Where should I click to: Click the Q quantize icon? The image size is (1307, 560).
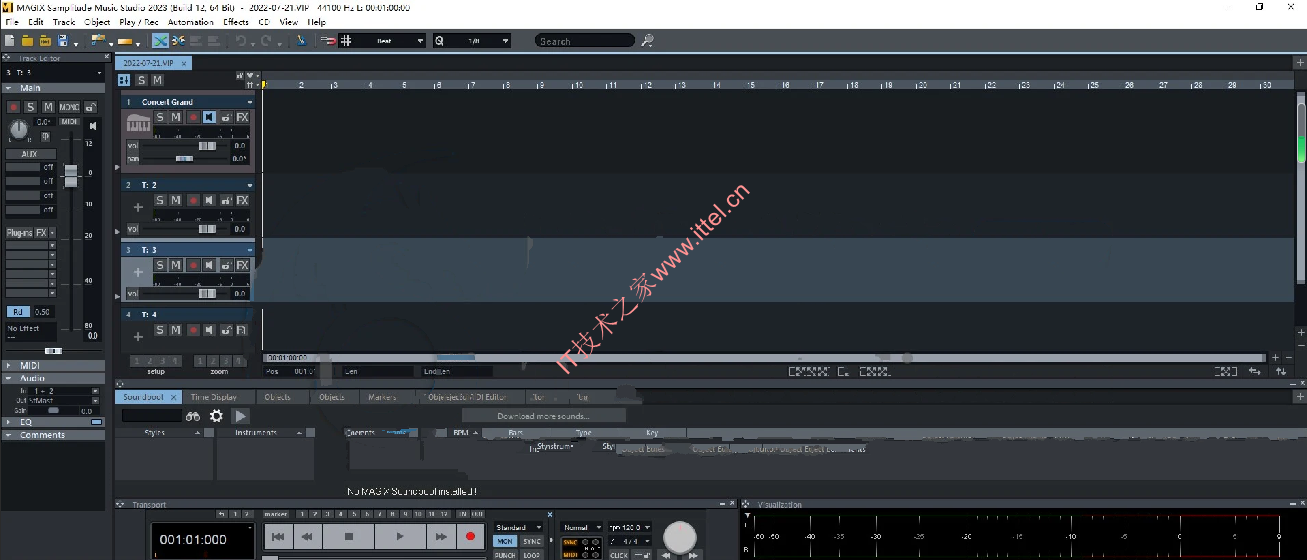pyautogui.click(x=439, y=41)
